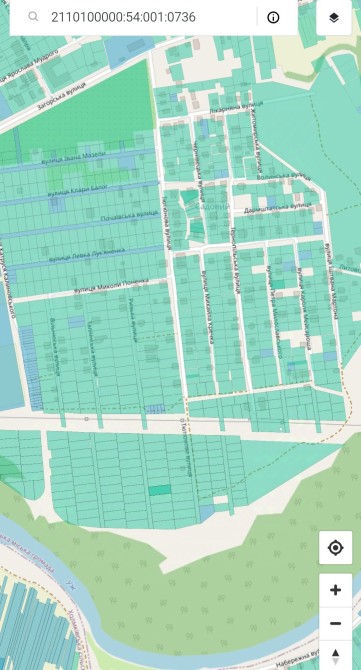Image resolution: width=361 pixels, height=670 pixels.
Task: Tap the Дармштатська вулиця street label
Action: (278, 208)
